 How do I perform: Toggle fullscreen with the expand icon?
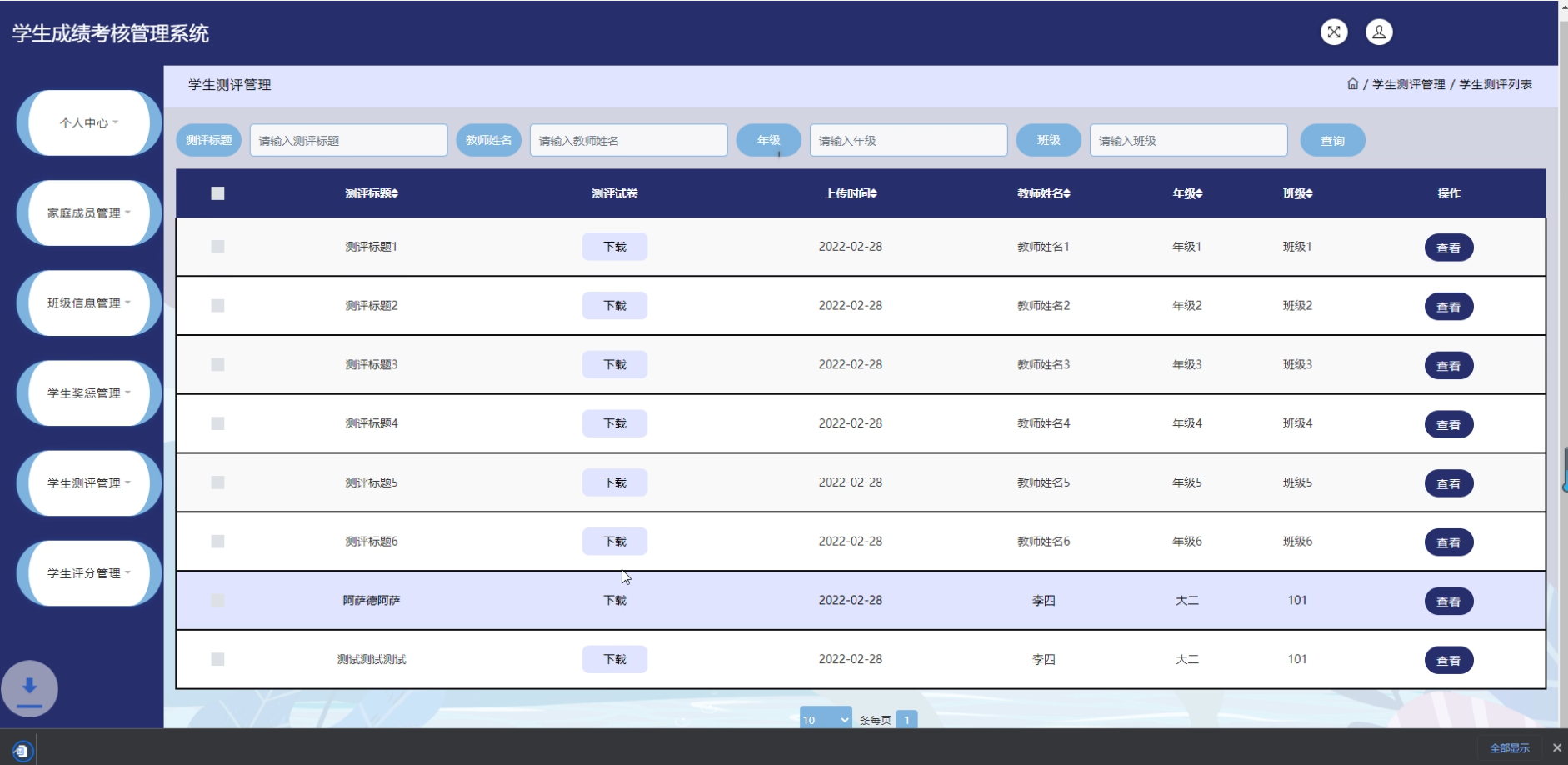(x=1334, y=32)
